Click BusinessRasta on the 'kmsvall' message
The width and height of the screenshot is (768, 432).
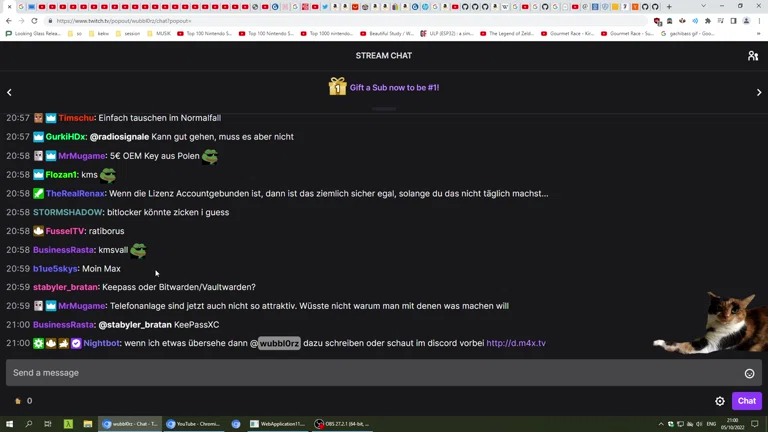63,250
